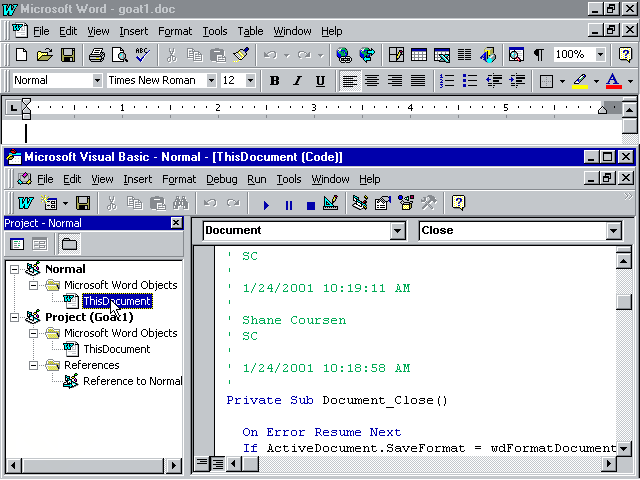640x480 pixels.
Task: Click the Tables and Borders icon
Action: click(396, 55)
